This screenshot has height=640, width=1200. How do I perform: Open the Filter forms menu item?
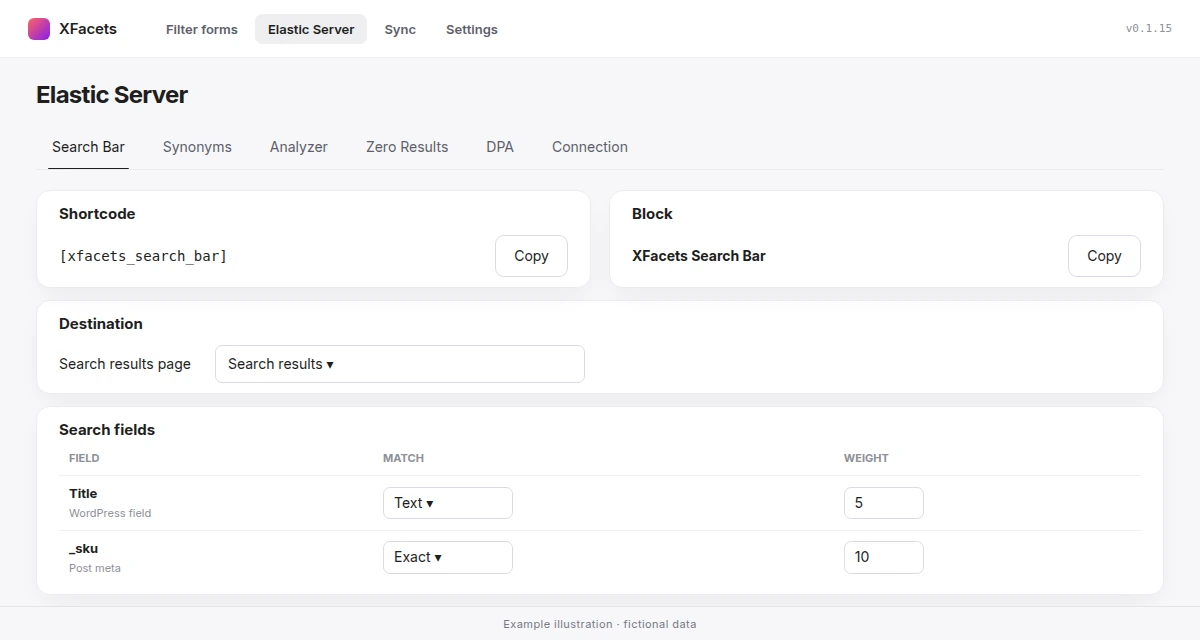point(202,29)
